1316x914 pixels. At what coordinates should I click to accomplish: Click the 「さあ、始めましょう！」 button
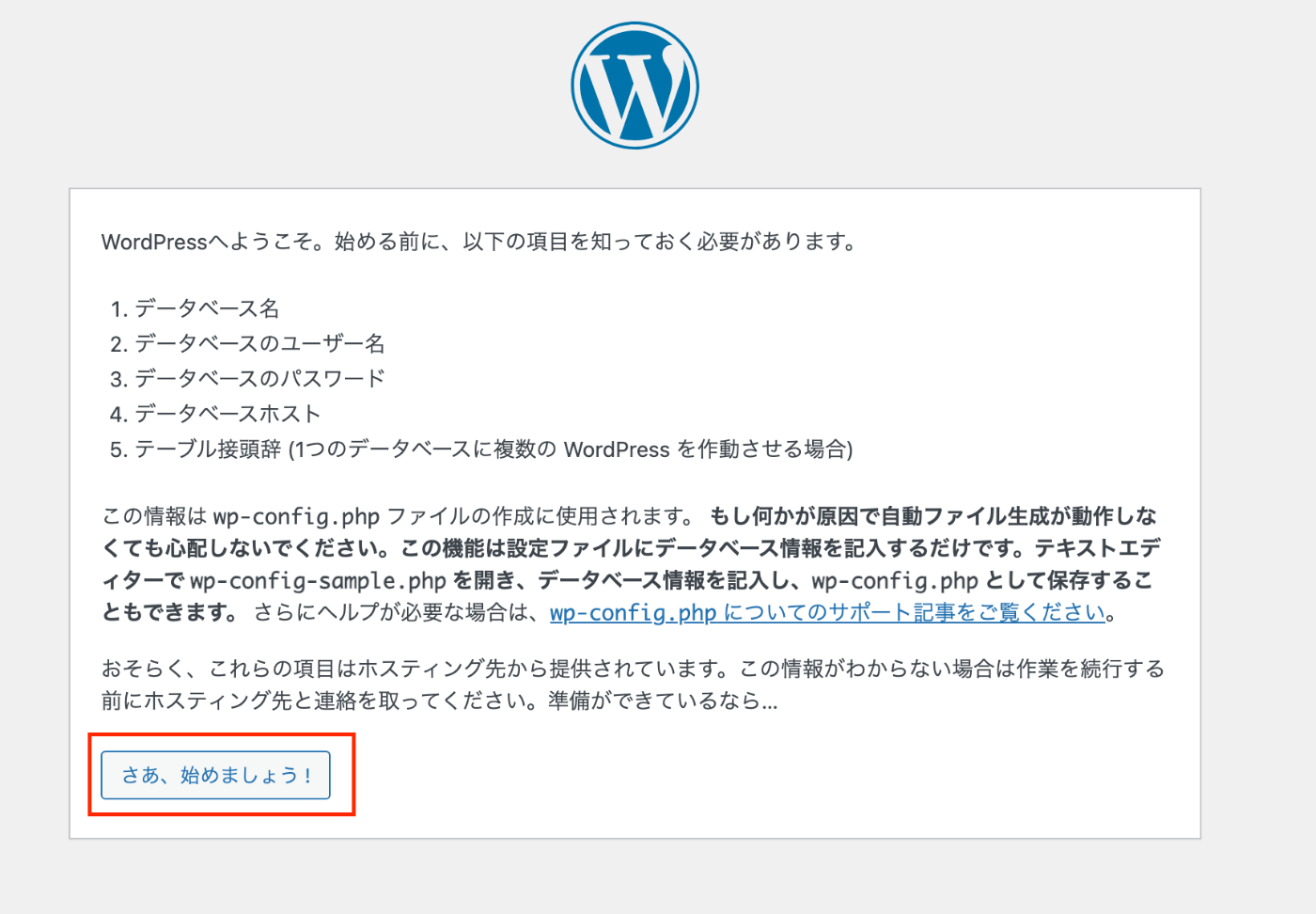215,775
